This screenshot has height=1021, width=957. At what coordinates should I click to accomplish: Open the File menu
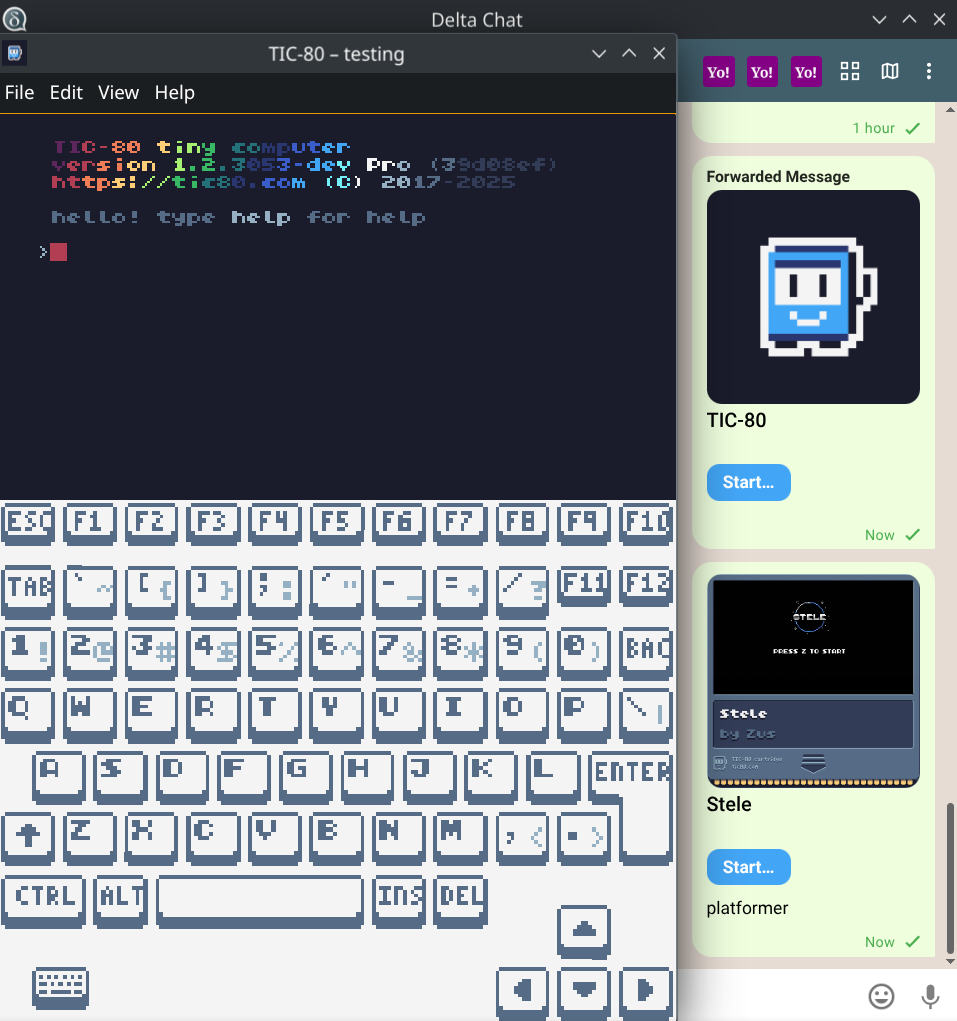click(x=20, y=93)
